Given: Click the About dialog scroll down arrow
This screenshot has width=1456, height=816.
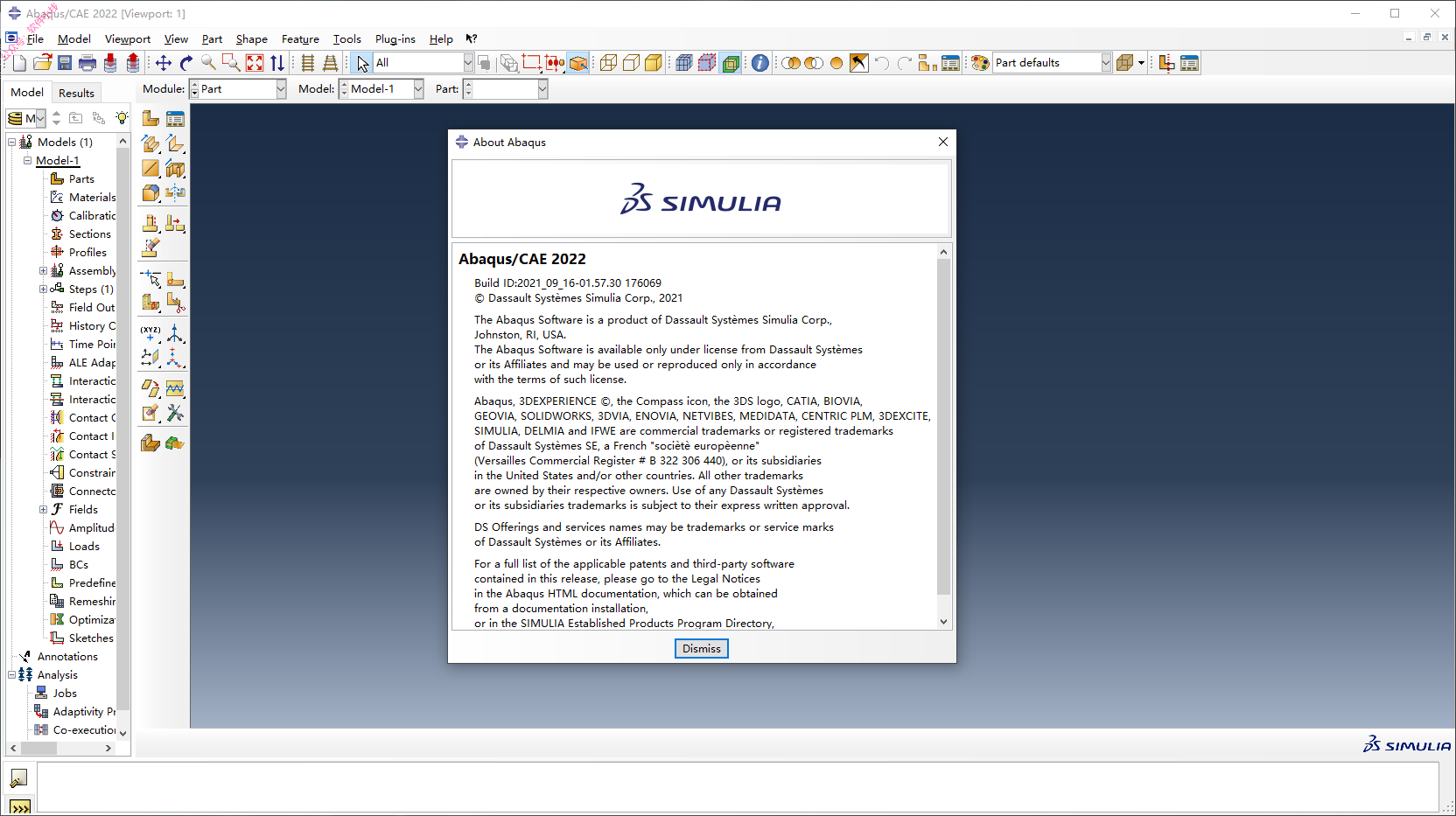Looking at the screenshot, I should click(943, 622).
